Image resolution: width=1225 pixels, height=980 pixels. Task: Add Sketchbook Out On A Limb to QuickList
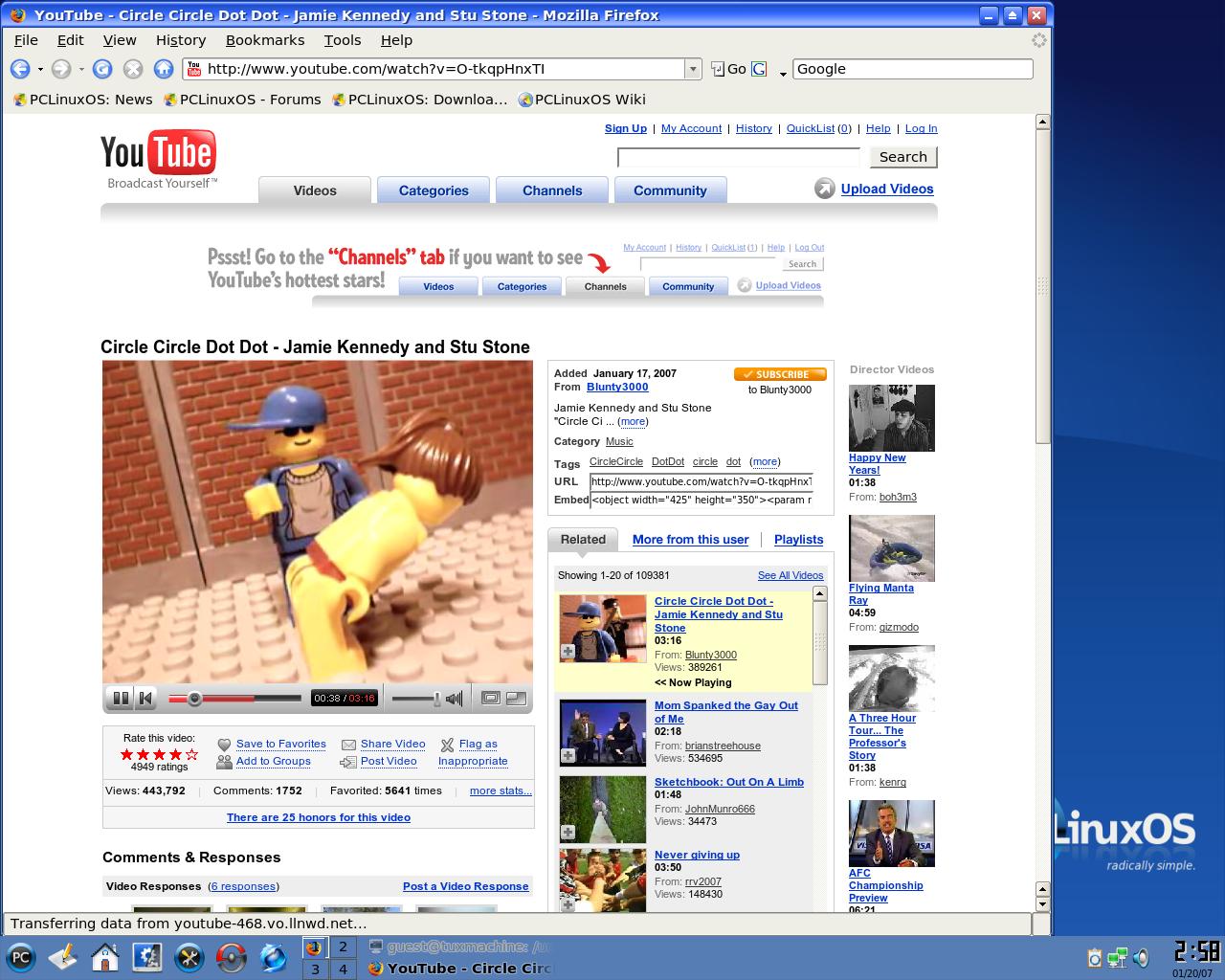click(x=568, y=833)
